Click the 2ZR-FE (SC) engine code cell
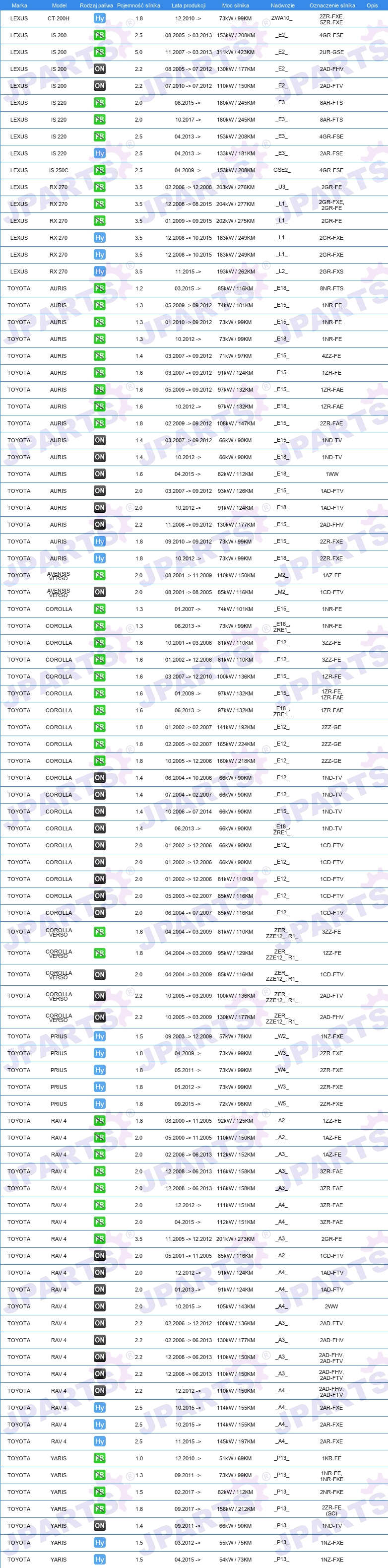This screenshot has height=1568, width=388. click(331, 1509)
